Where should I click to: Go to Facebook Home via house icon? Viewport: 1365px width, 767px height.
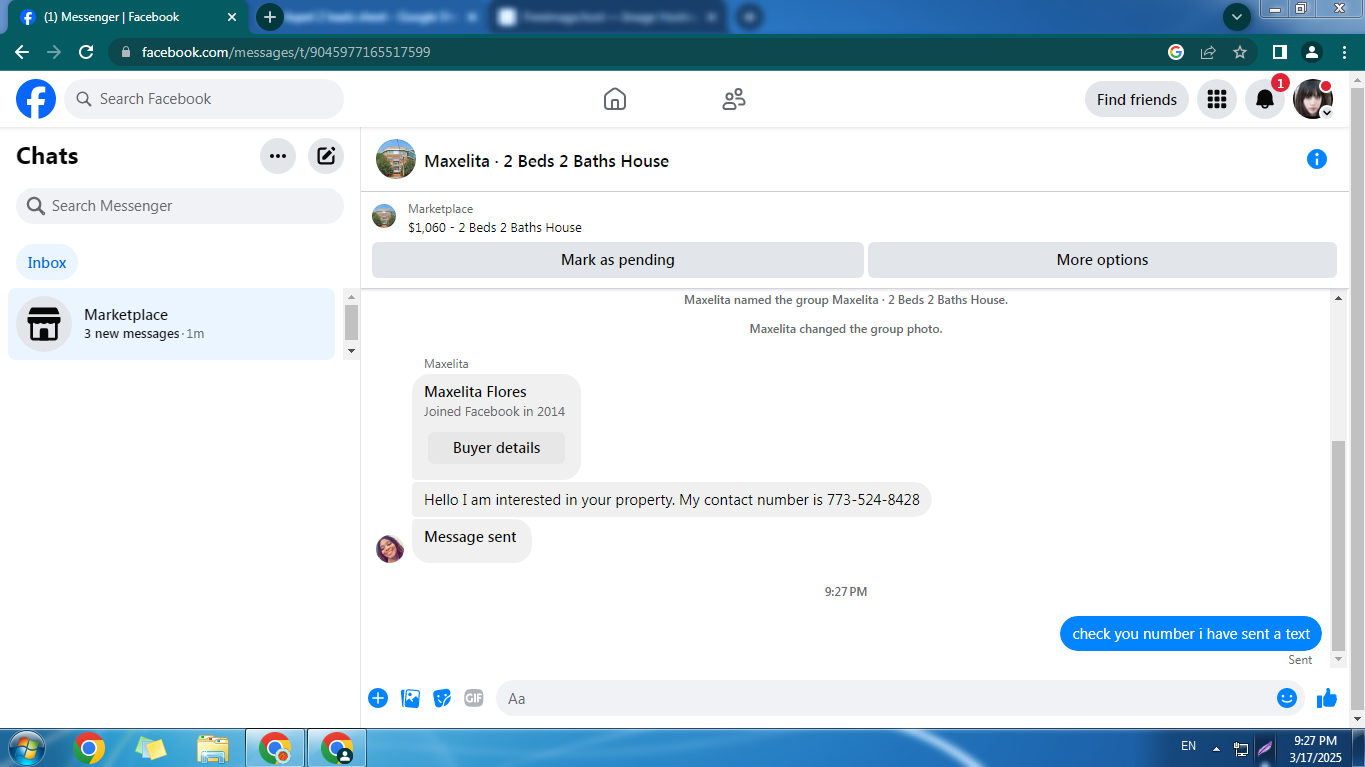(x=615, y=99)
